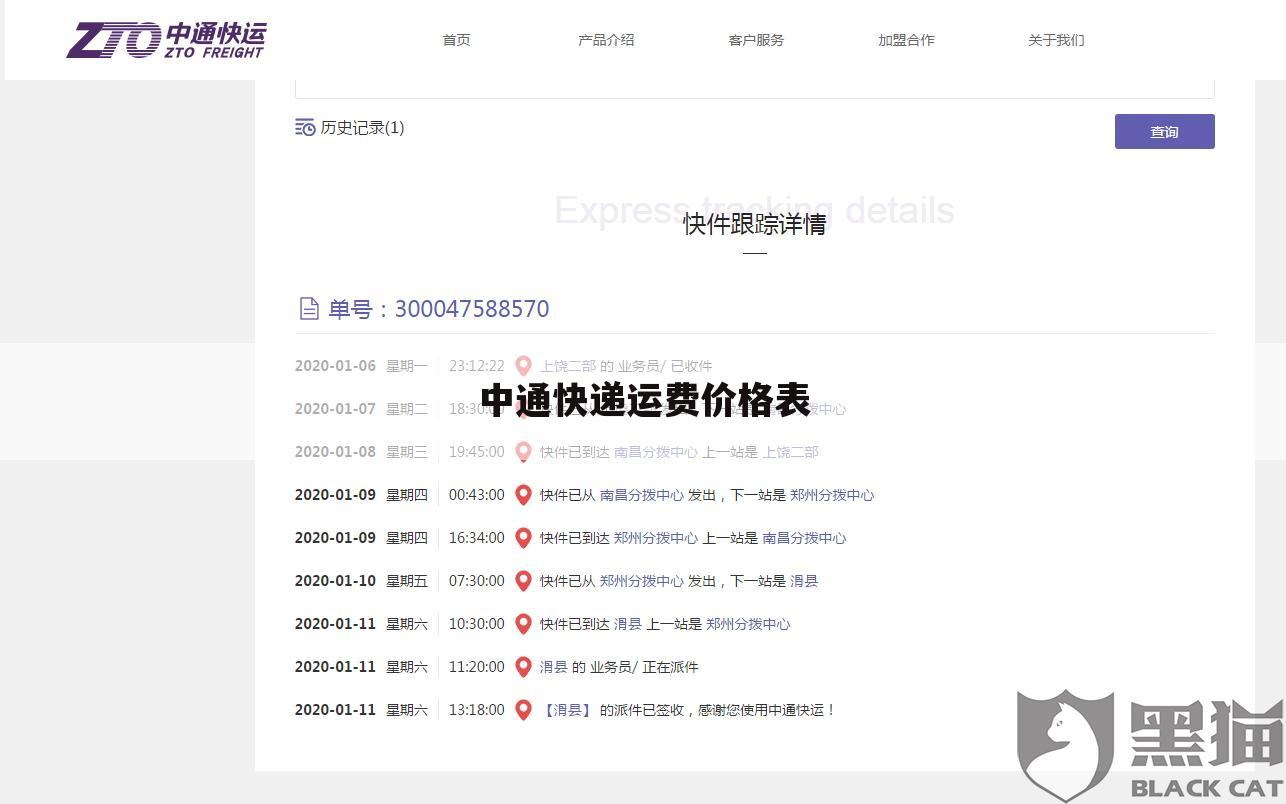Go to 首页 from the top navigation
1286x804 pixels.
click(x=456, y=40)
